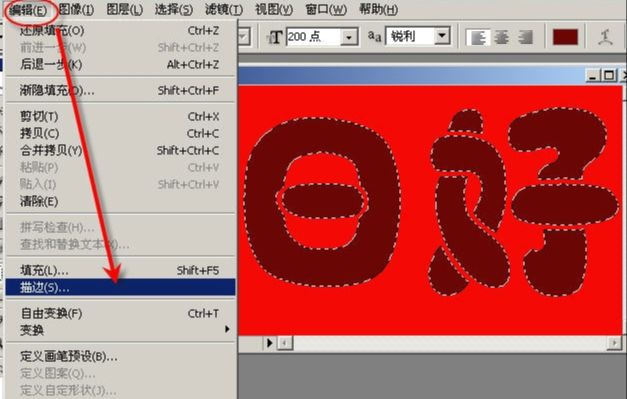Open the 滤镜(T) menu

[224, 10]
